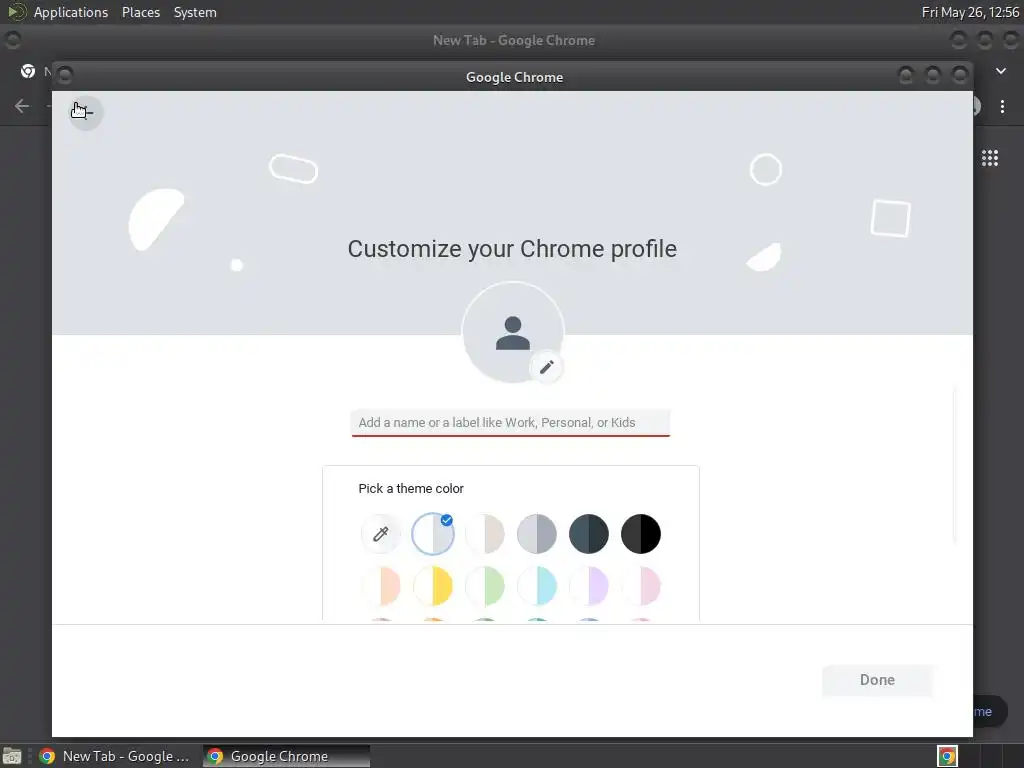Select the beige theme color swatch

tap(485, 534)
